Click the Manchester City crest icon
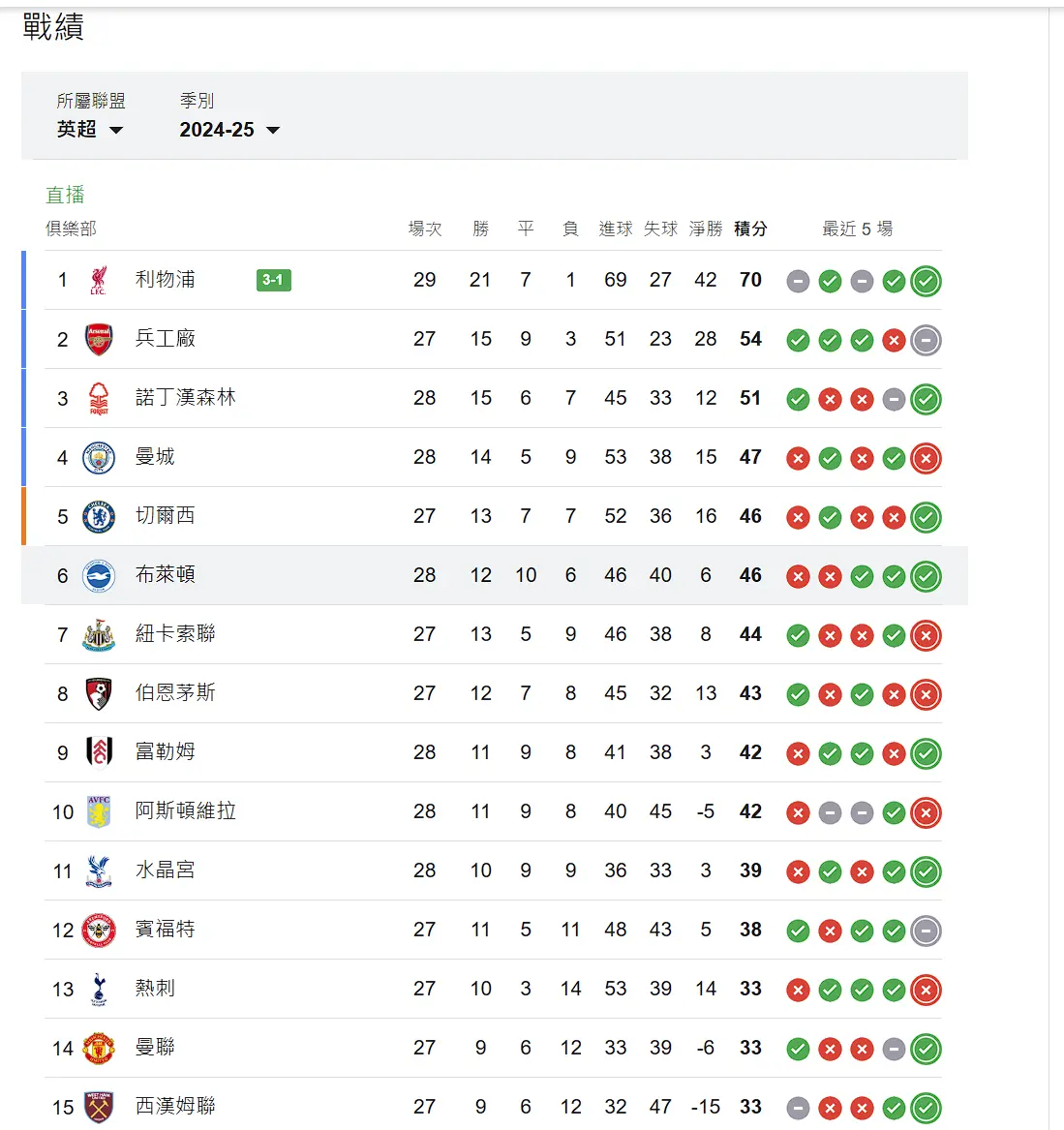This screenshot has height=1130, width=1064. pos(99,458)
